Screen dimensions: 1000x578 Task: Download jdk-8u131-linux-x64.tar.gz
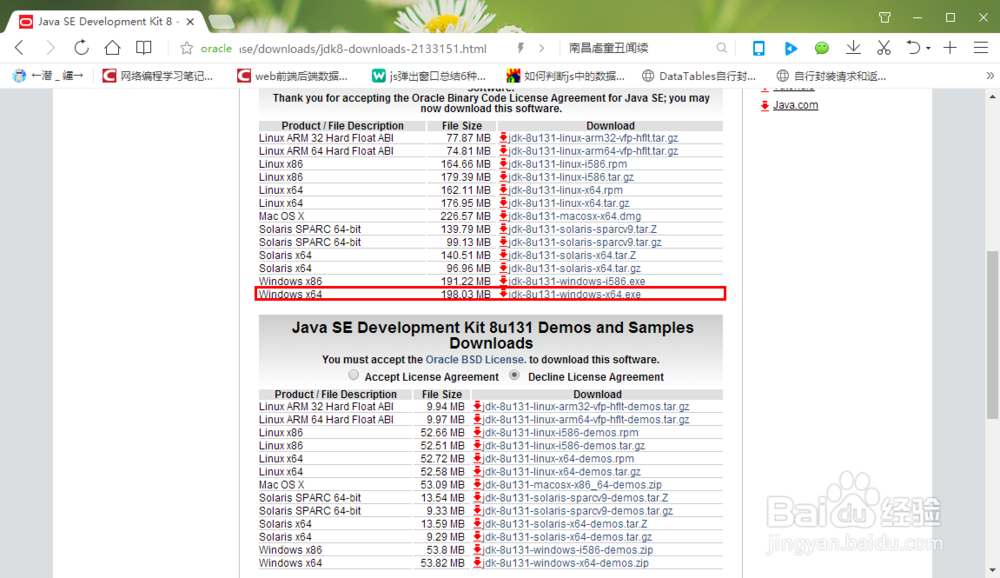[x=569, y=203]
